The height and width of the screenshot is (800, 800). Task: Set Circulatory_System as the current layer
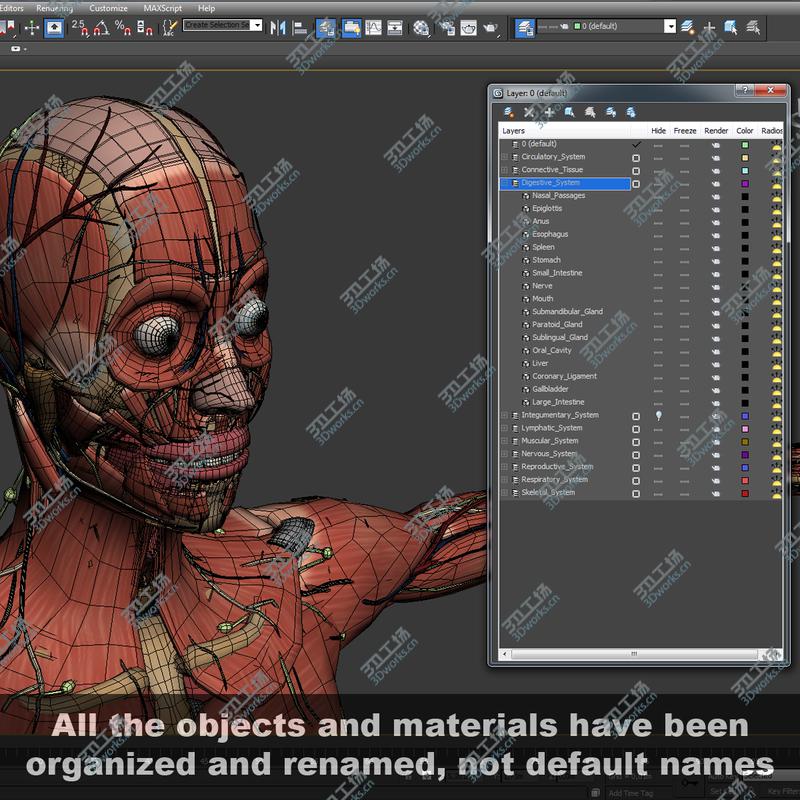[636, 158]
